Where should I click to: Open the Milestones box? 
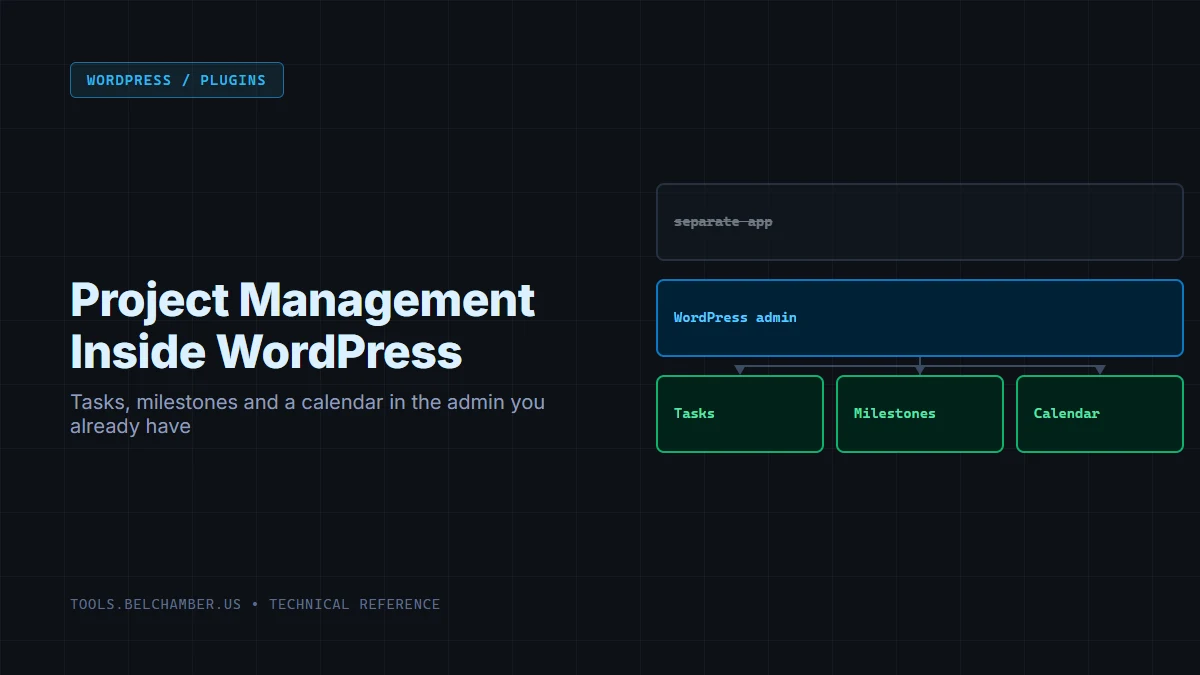(x=920, y=414)
